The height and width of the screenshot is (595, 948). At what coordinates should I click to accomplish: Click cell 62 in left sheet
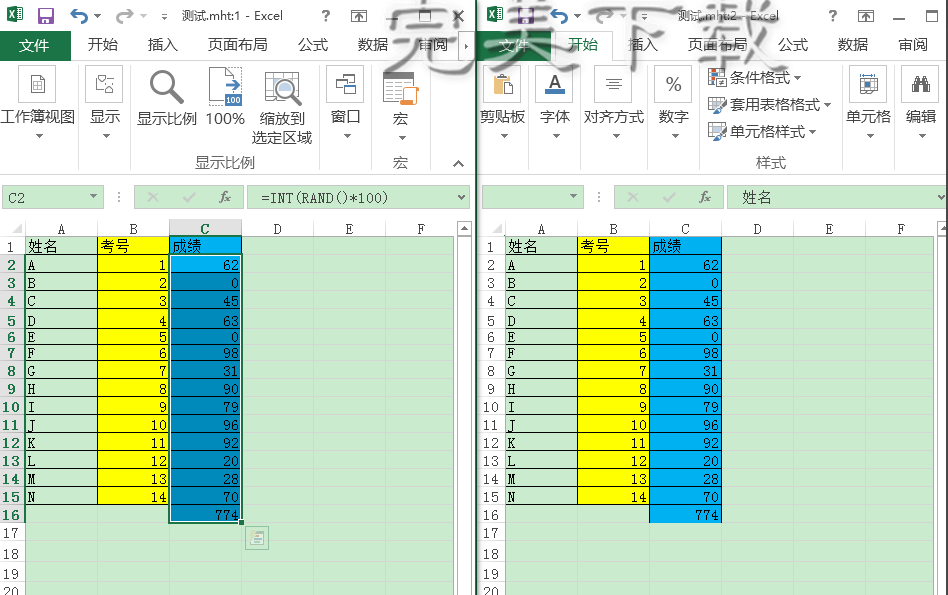206,264
